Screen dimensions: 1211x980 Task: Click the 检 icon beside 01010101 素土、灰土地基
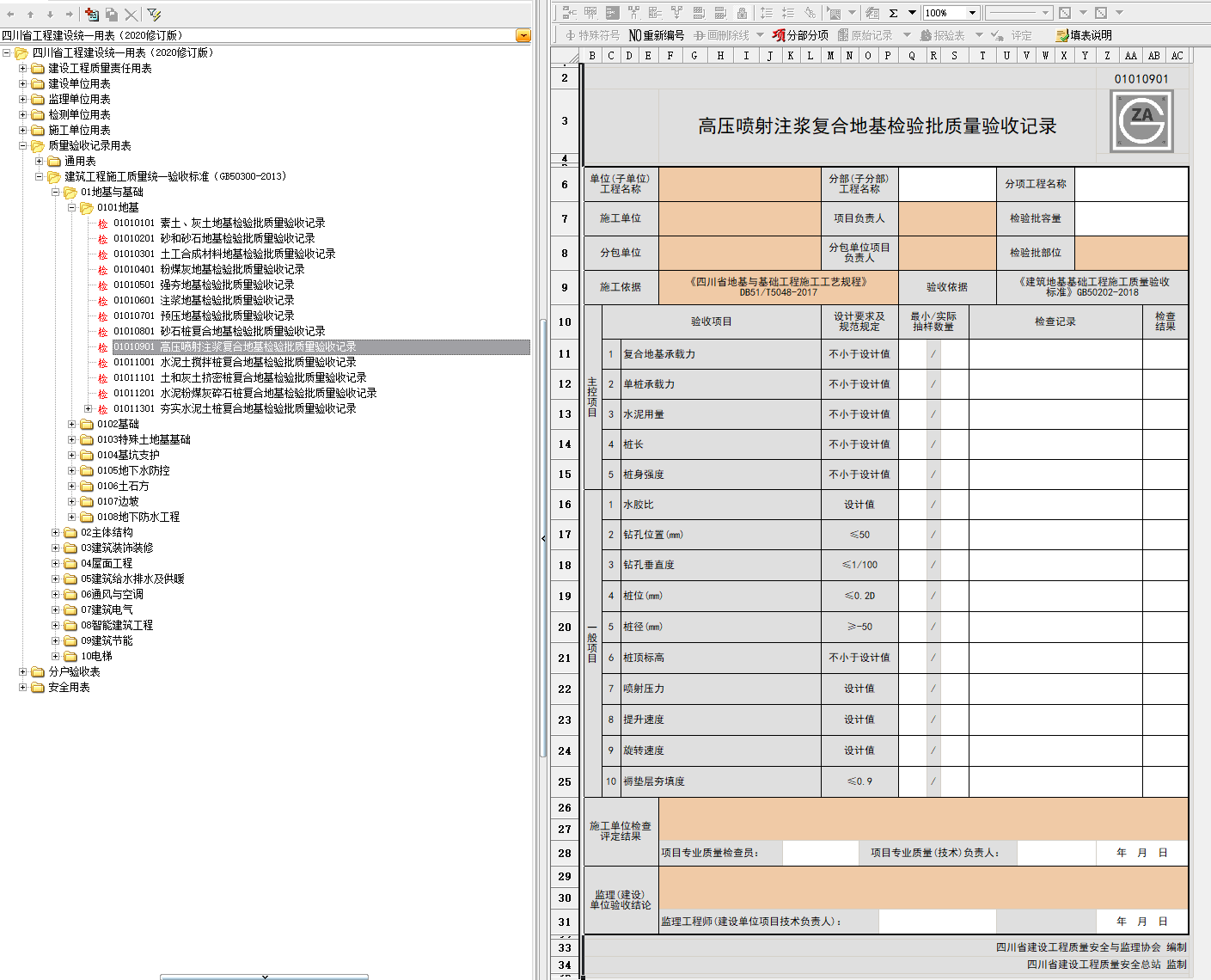point(103,224)
